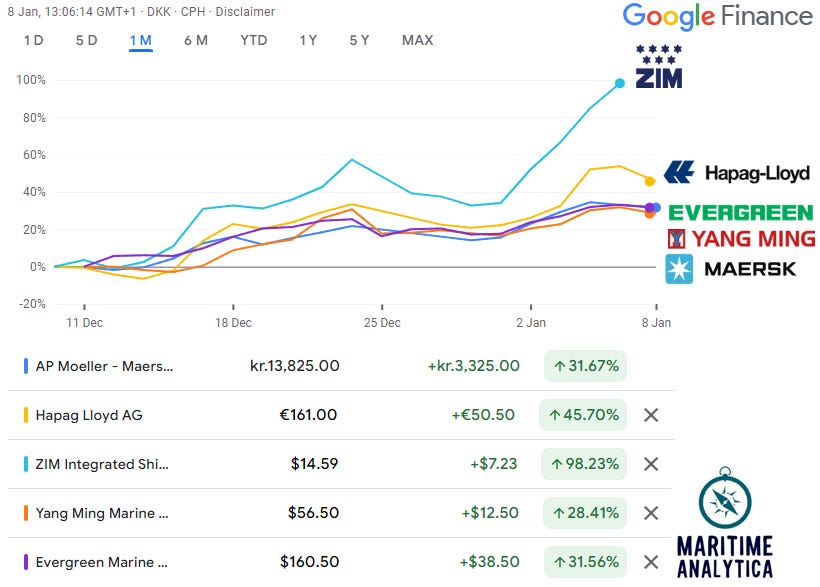Click the Hapag-Lloyd logo icon
Screen dimensions: 820x587
click(679, 172)
